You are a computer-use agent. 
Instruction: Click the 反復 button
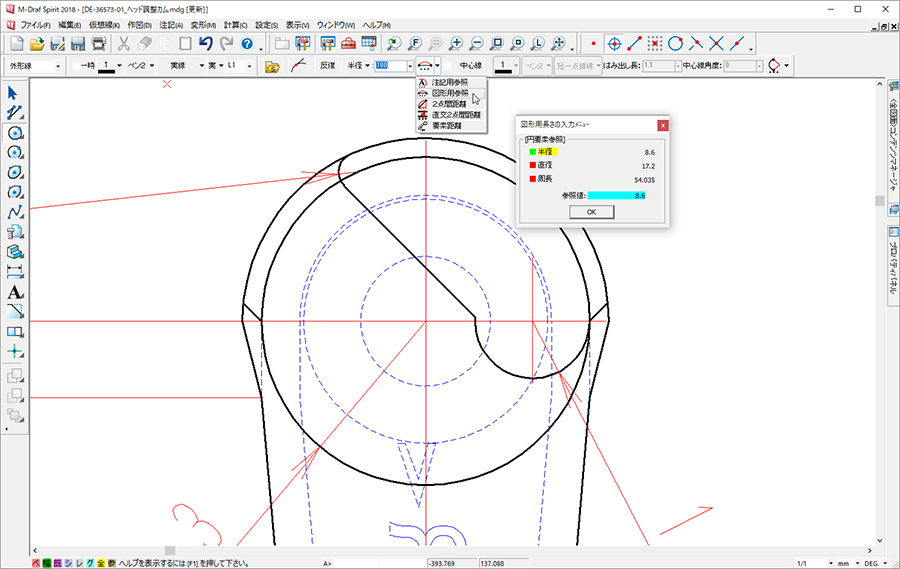click(327, 66)
